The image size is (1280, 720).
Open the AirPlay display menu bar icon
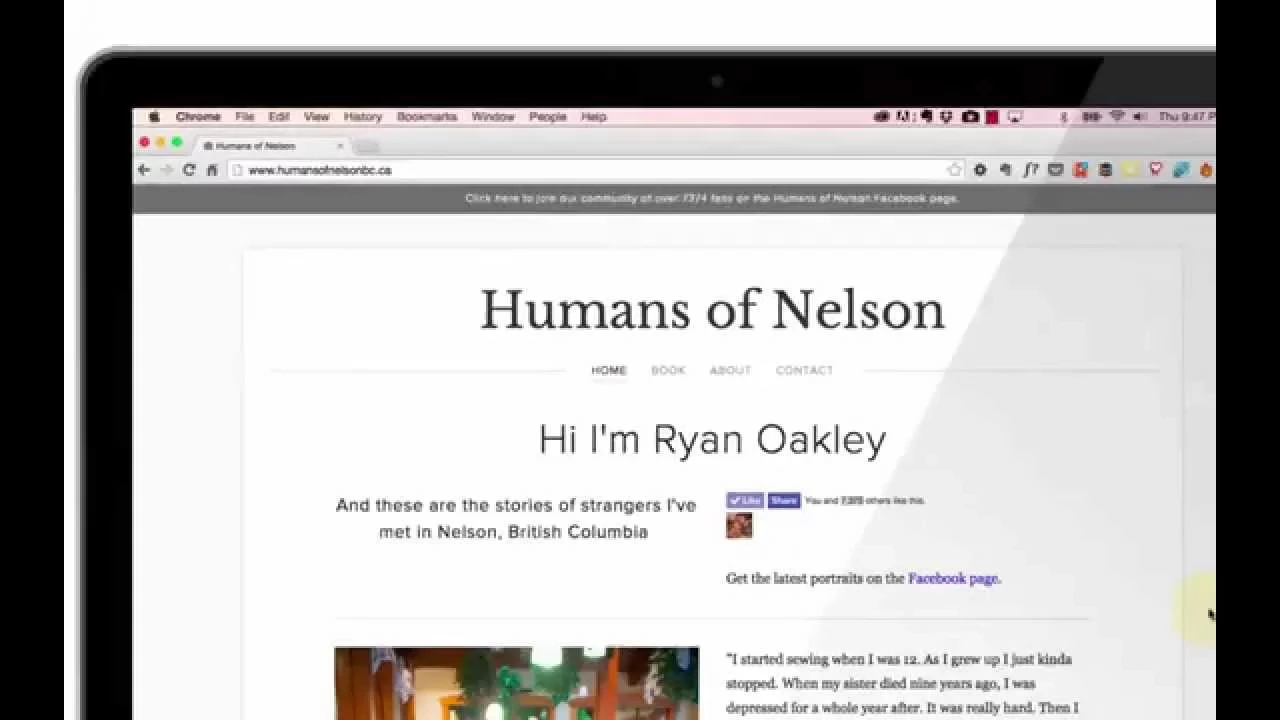click(x=1015, y=117)
